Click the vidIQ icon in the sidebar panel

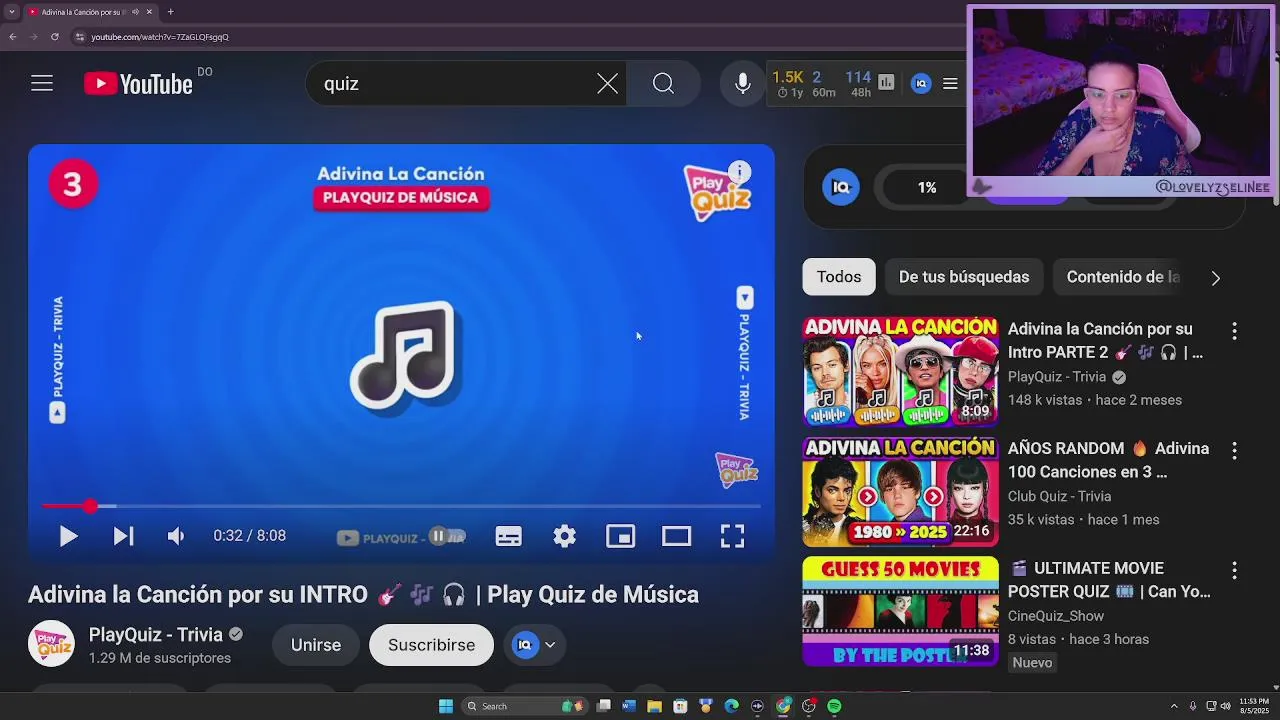(x=841, y=187)
